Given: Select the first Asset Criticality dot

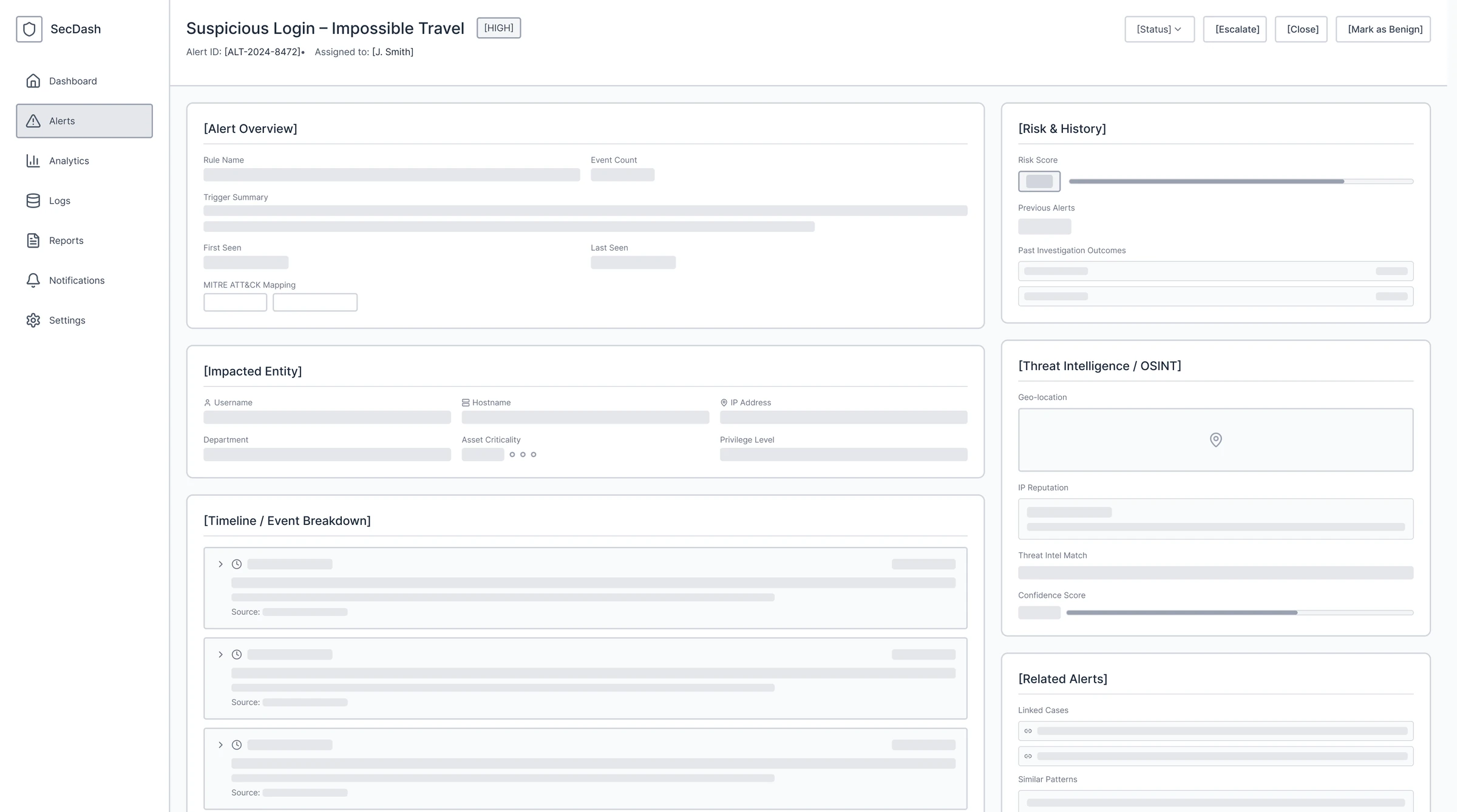Looking at the screenshot, I should point(512,455).
